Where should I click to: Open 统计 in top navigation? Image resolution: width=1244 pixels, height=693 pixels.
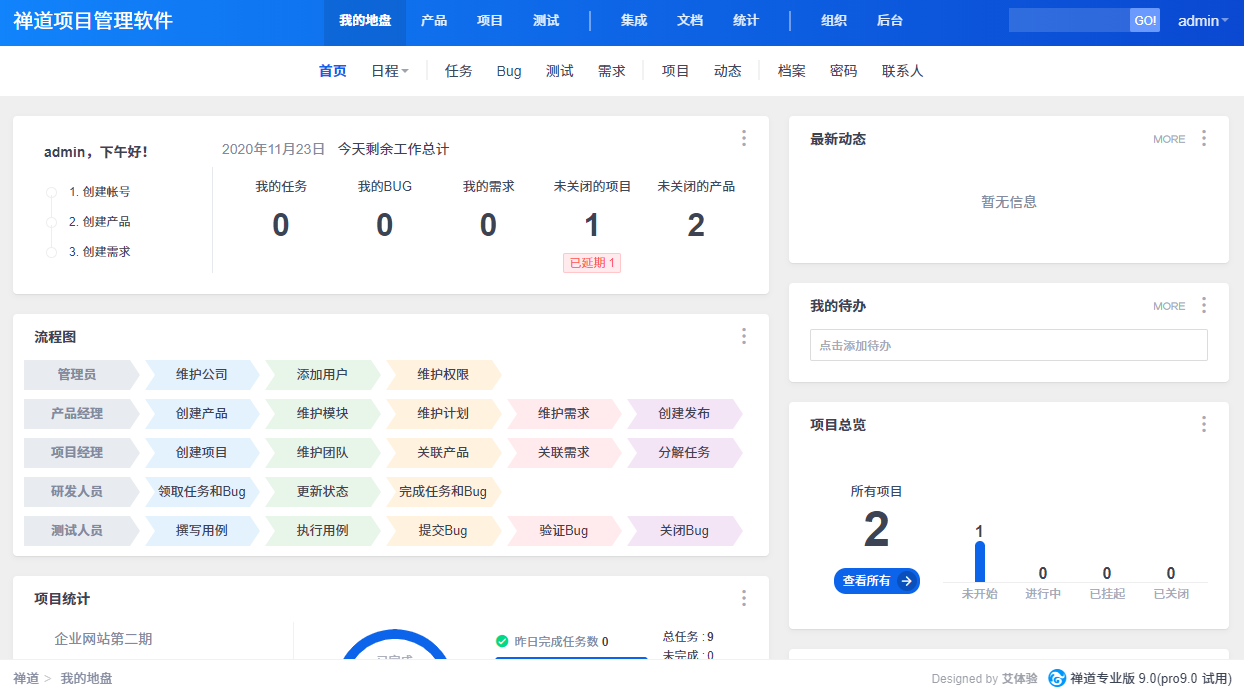[746, 21]
